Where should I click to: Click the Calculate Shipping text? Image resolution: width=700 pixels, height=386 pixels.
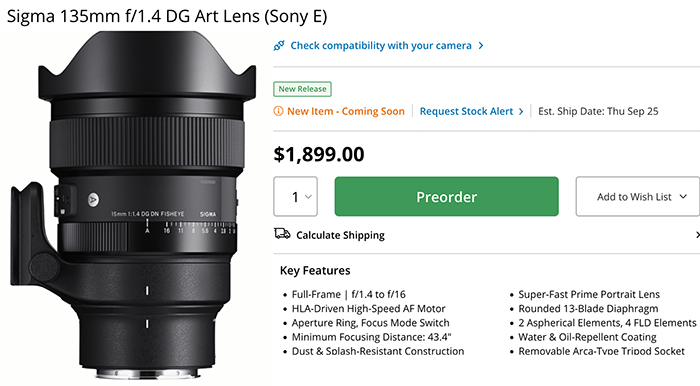tap(340, 235)
